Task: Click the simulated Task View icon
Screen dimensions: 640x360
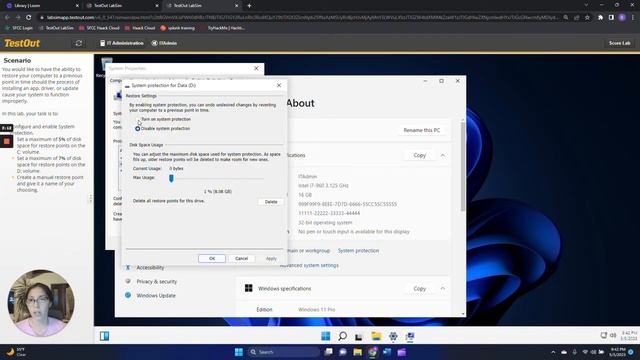Action: coord(359,336)
